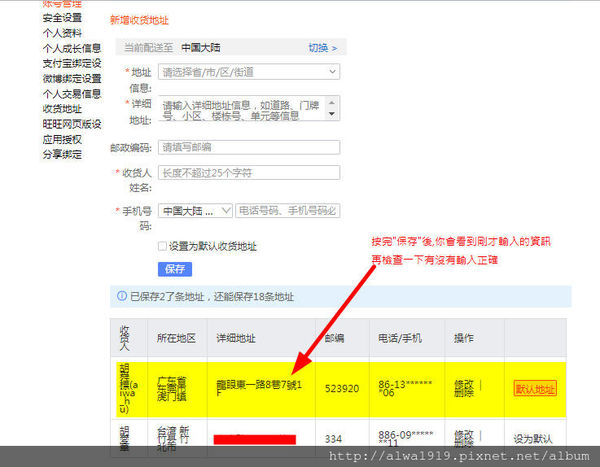
Task: Go to 个人资料 in the sidebar
Action: click(62, 32)
